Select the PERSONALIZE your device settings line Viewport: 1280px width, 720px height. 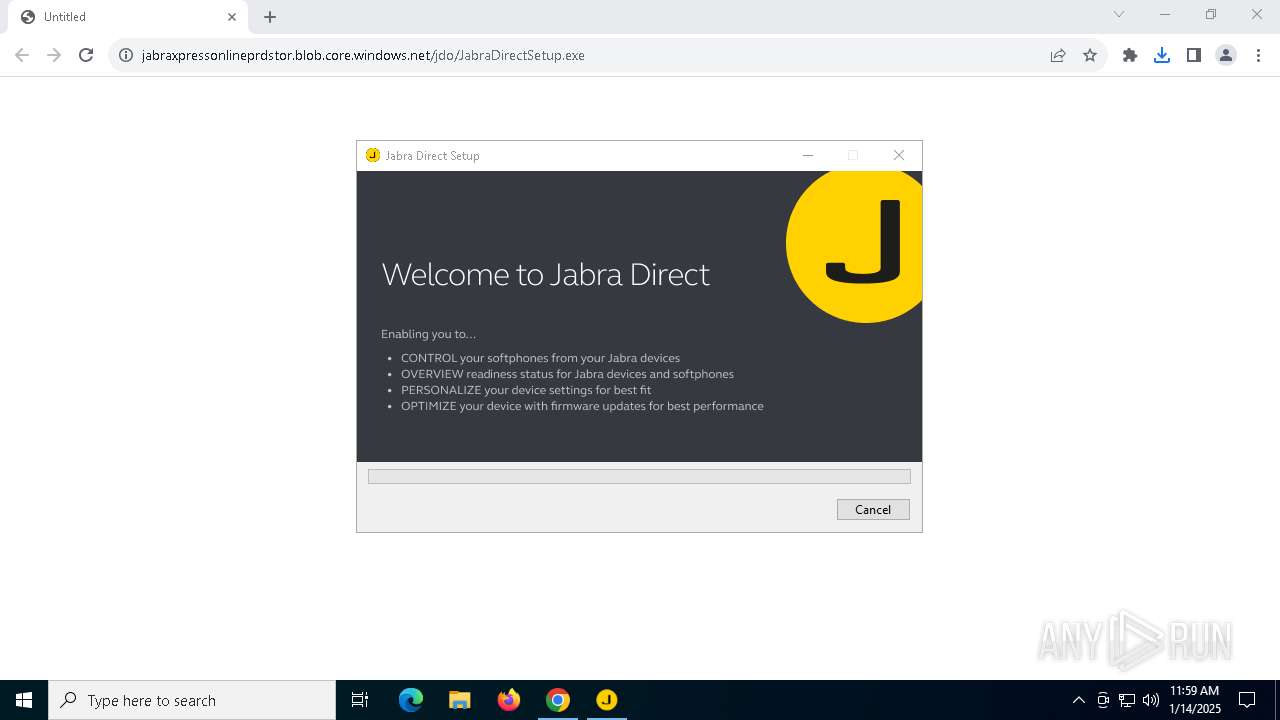(x=526, y=390)
